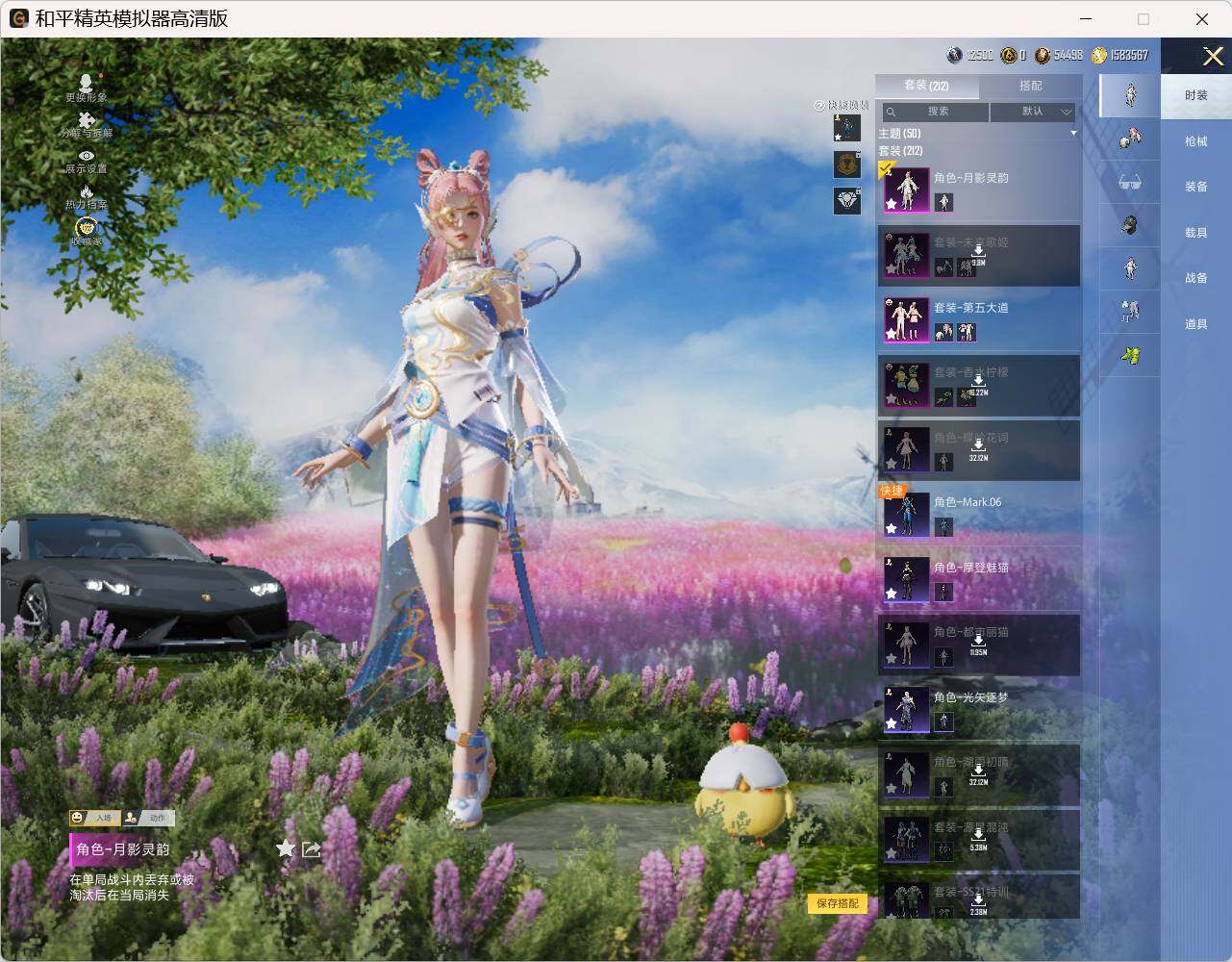The image size is (1232, 962).
Task: Minimize the 和平精英模拟器高清版 window
Action: click(x=1086, y=18)
